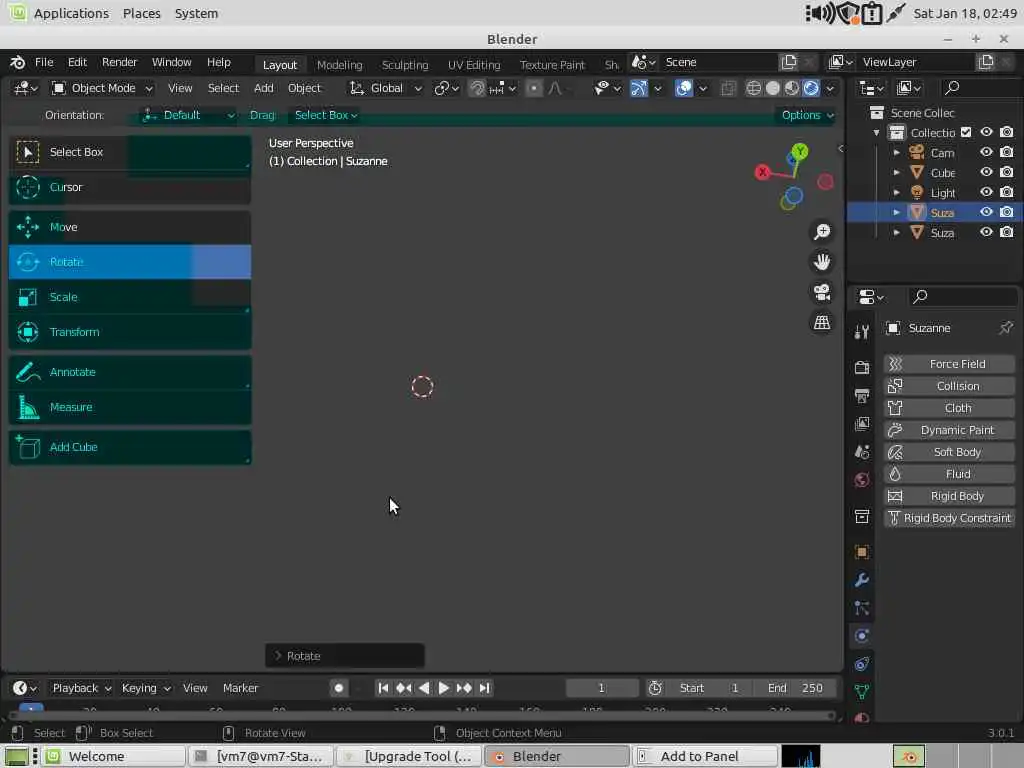Hide the Cube via eye icon
Viewport: 1024px width, 768px height.
(986, 172)
